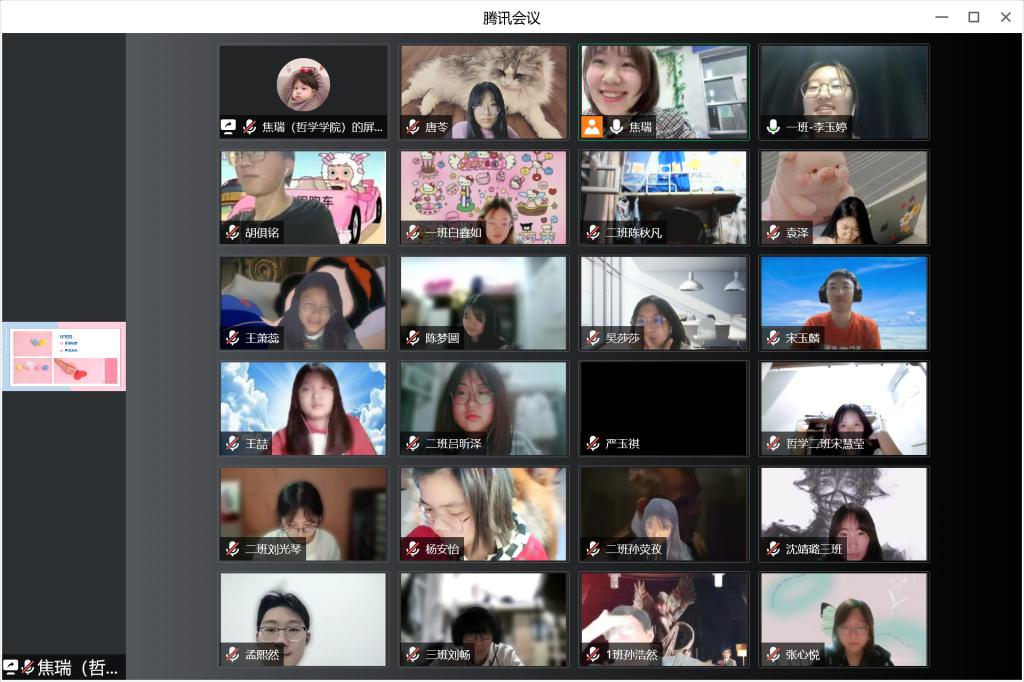Viewport: 1024px width, 682px height.
Task: Click the name label 二班陈秋凡
Action: point(634,233)
